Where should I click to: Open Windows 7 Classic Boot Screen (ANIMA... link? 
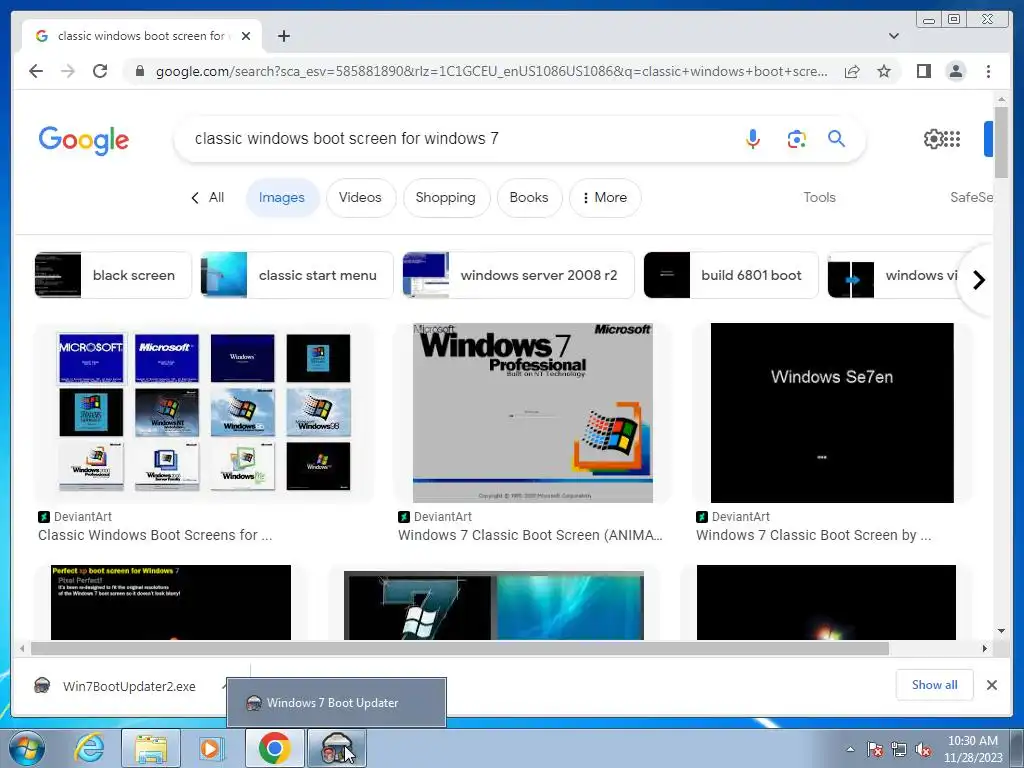(530, 535)
